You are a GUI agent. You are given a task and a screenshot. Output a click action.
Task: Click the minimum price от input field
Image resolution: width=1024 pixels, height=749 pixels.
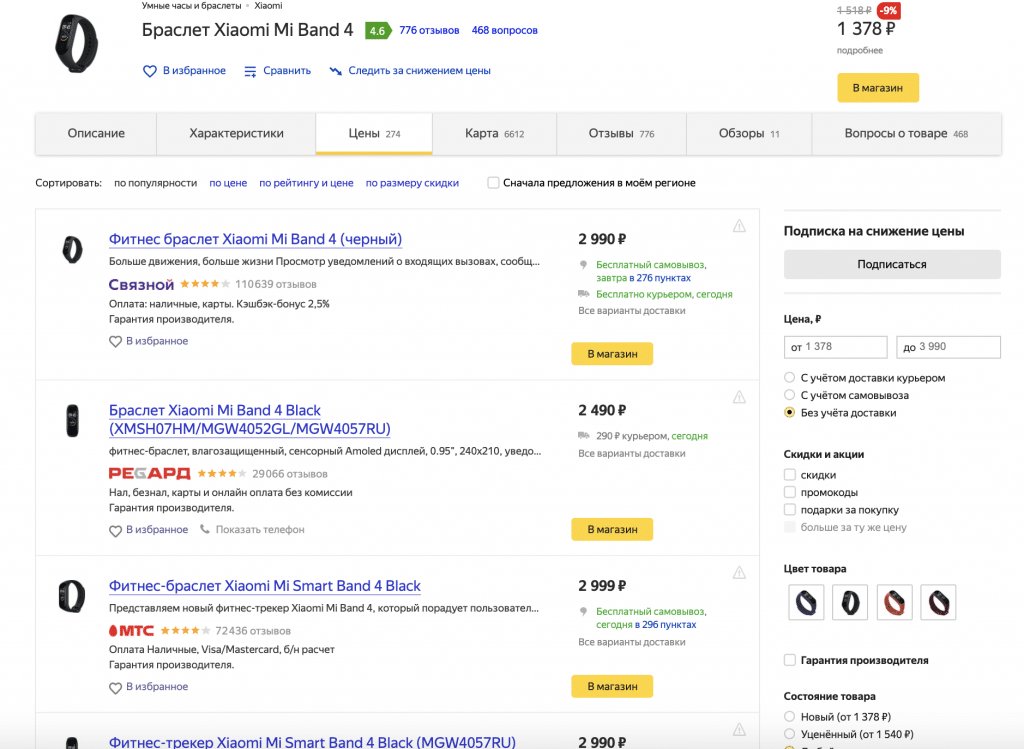tap(836, 347)
